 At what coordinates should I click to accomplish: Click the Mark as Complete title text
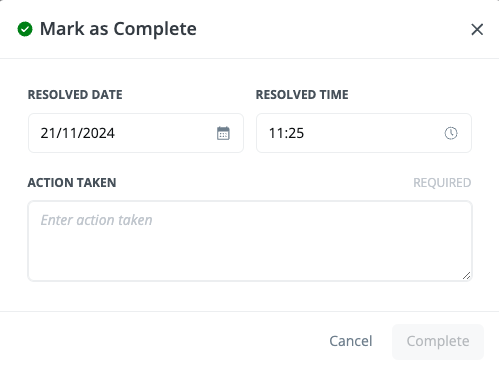click(x=118, y=29)
